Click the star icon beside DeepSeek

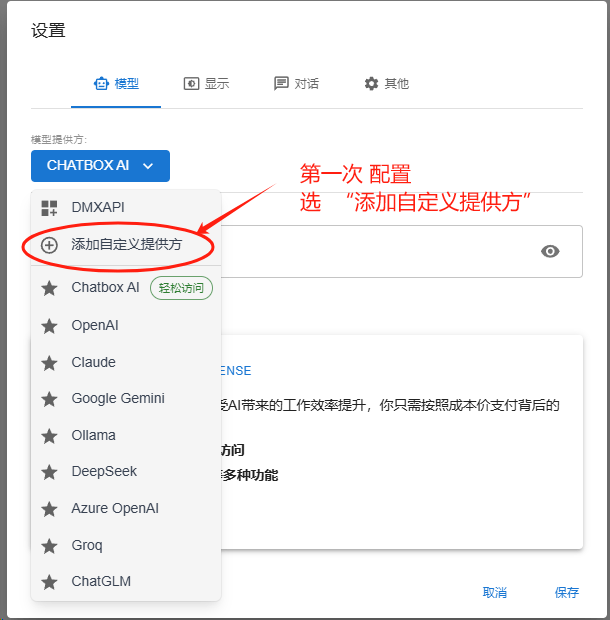point(49,472)
